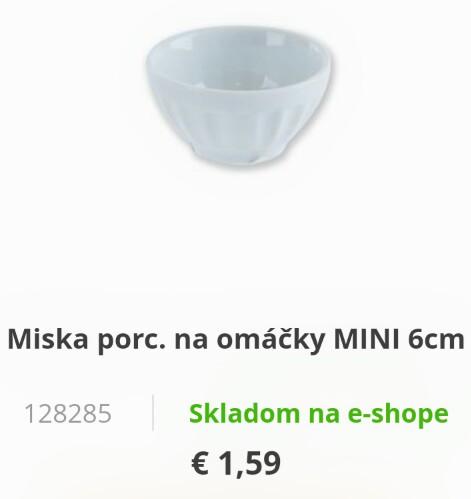Click the € 1,59 price
This screenshot has width=471, height=499.
point(236,463)
